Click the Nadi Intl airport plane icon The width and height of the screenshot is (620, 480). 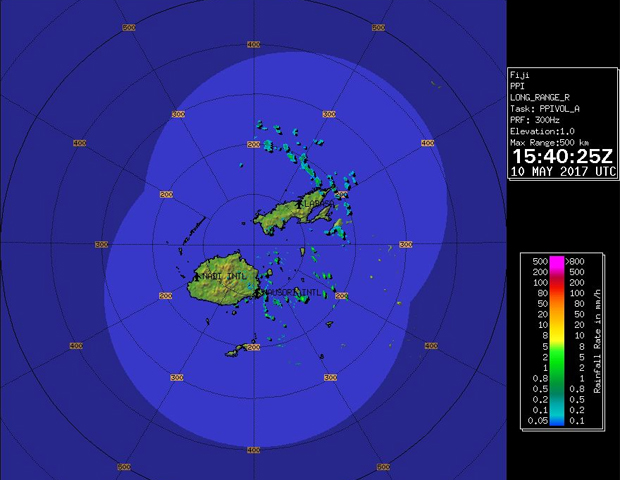coord(197,275)
